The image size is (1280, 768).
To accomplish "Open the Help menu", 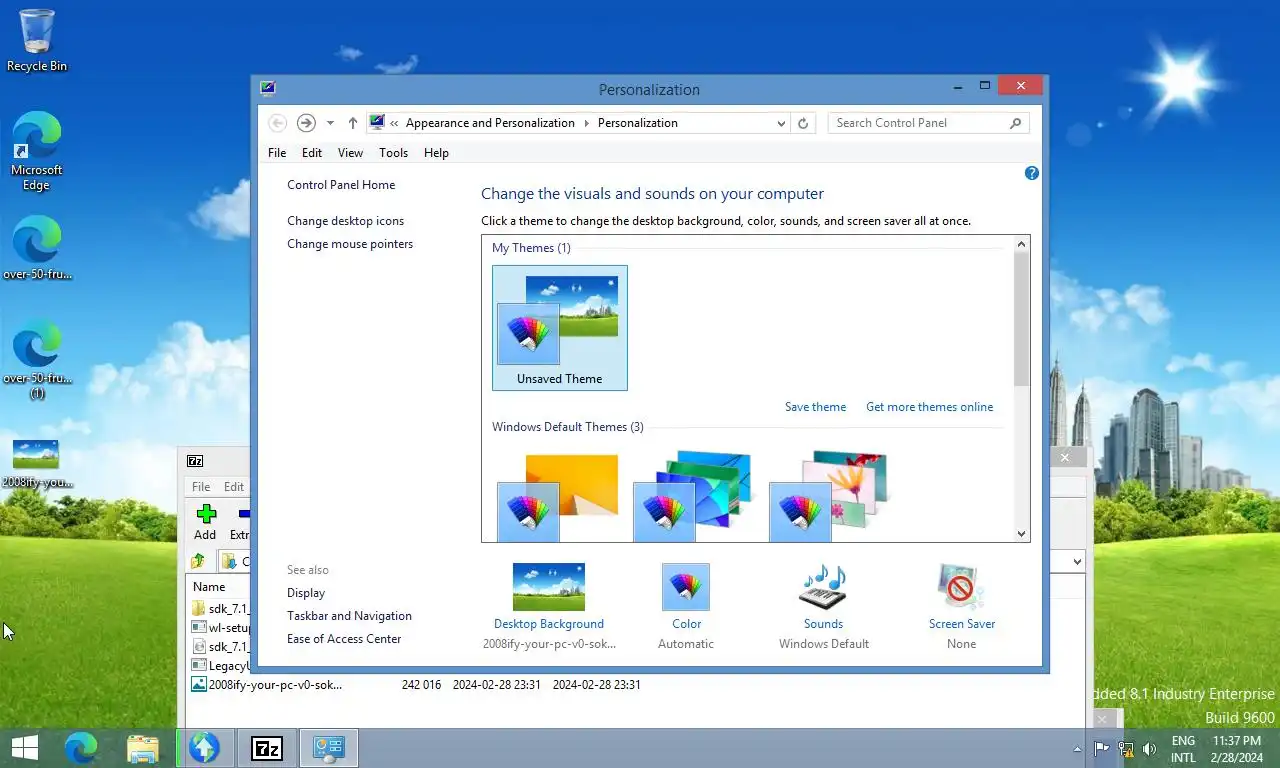I will 436,153.
